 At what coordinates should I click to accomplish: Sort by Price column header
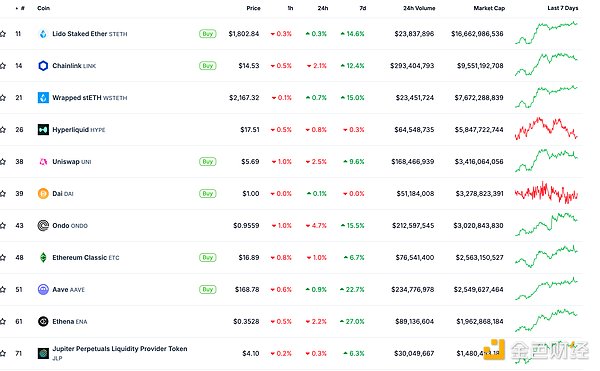click(x=253, y=8)
